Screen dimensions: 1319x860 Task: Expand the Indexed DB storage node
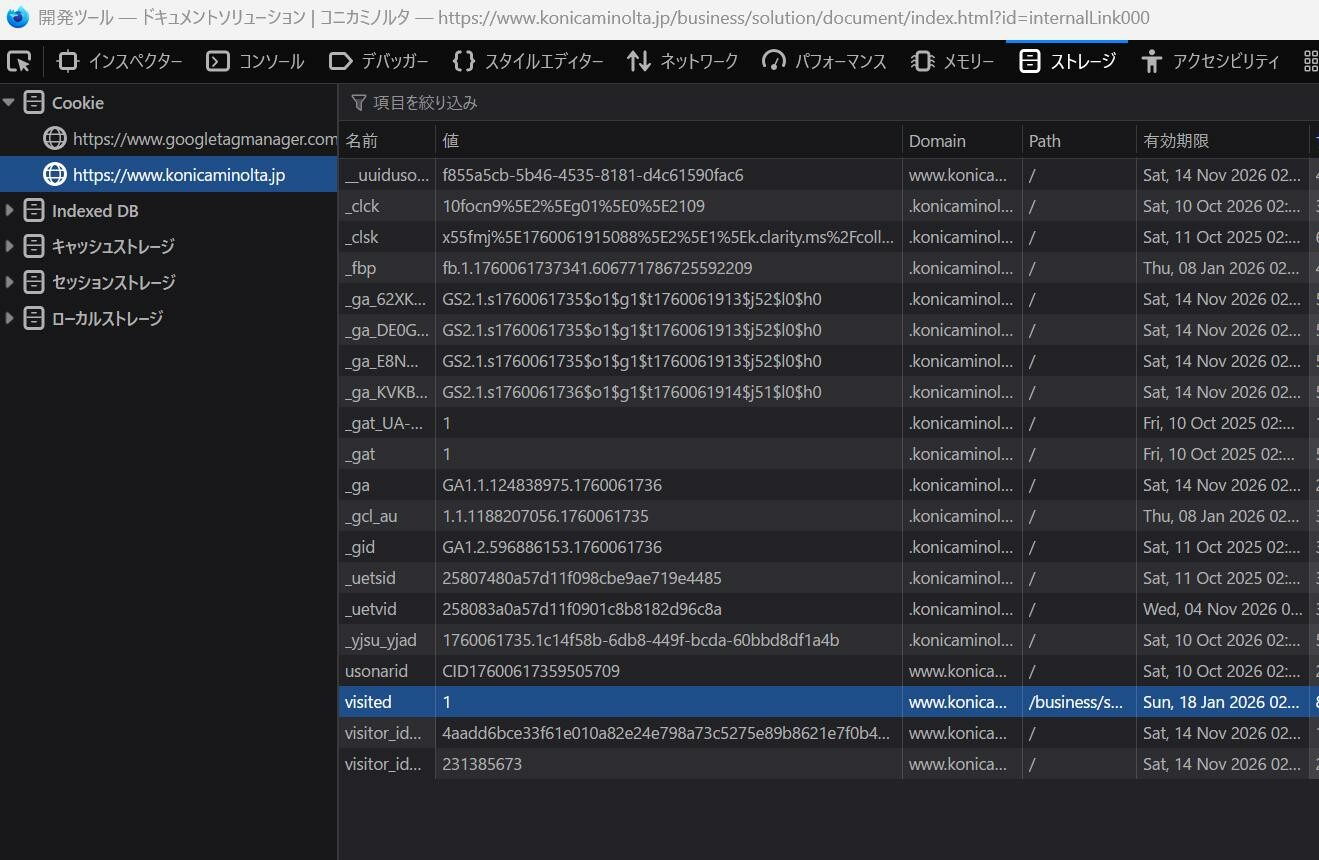tap(9, 211)
